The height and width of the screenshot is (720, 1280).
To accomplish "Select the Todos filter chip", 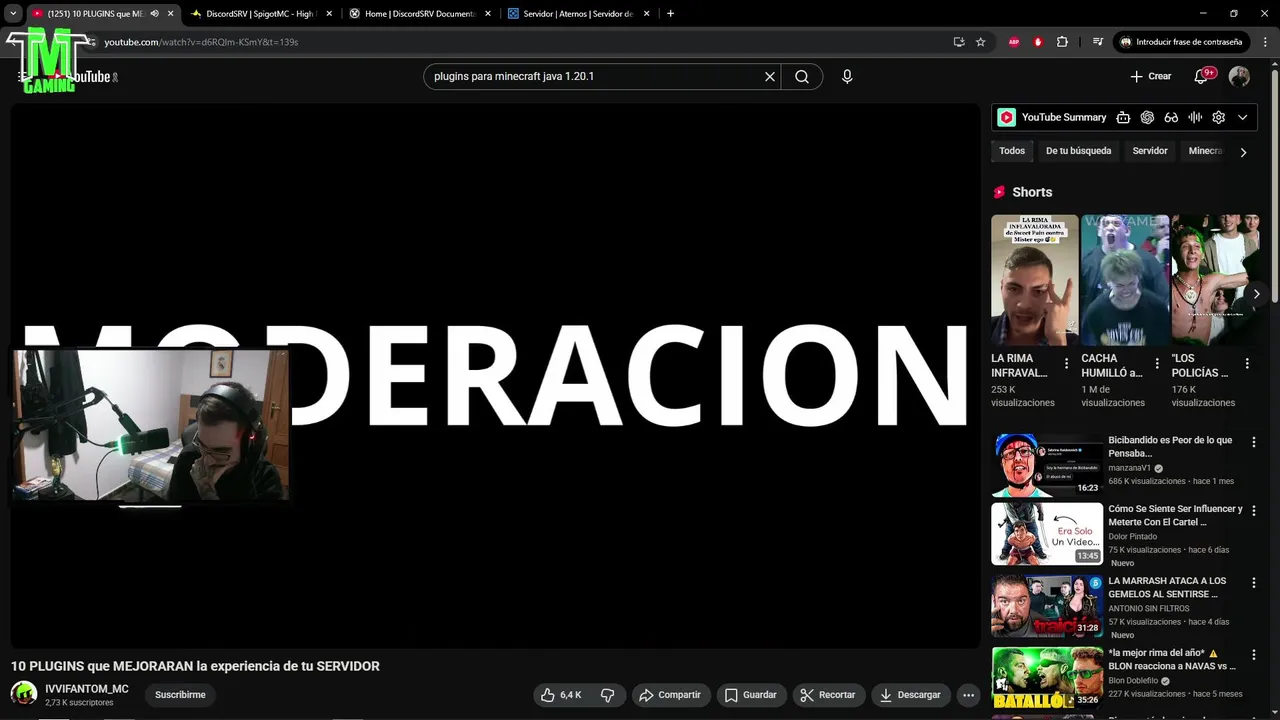I will 1012,151.
